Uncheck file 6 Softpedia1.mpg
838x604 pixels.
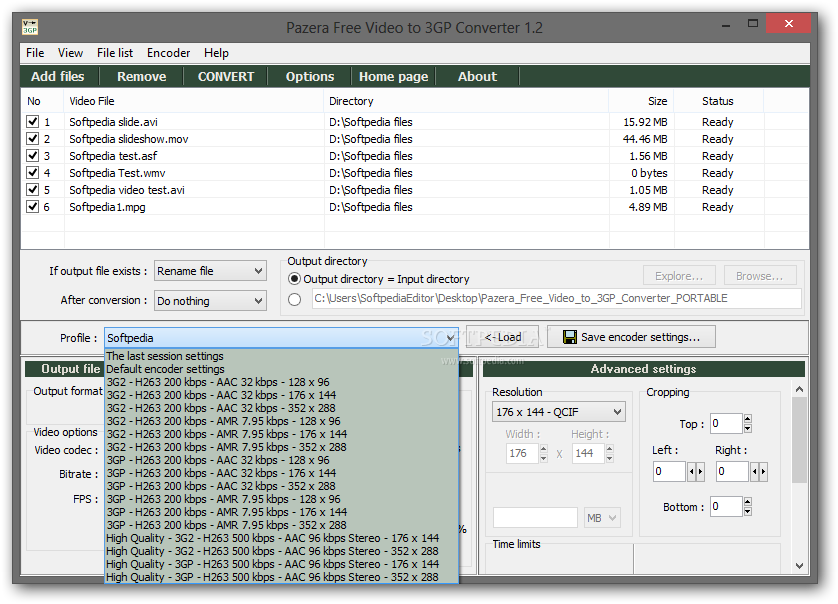33,207
